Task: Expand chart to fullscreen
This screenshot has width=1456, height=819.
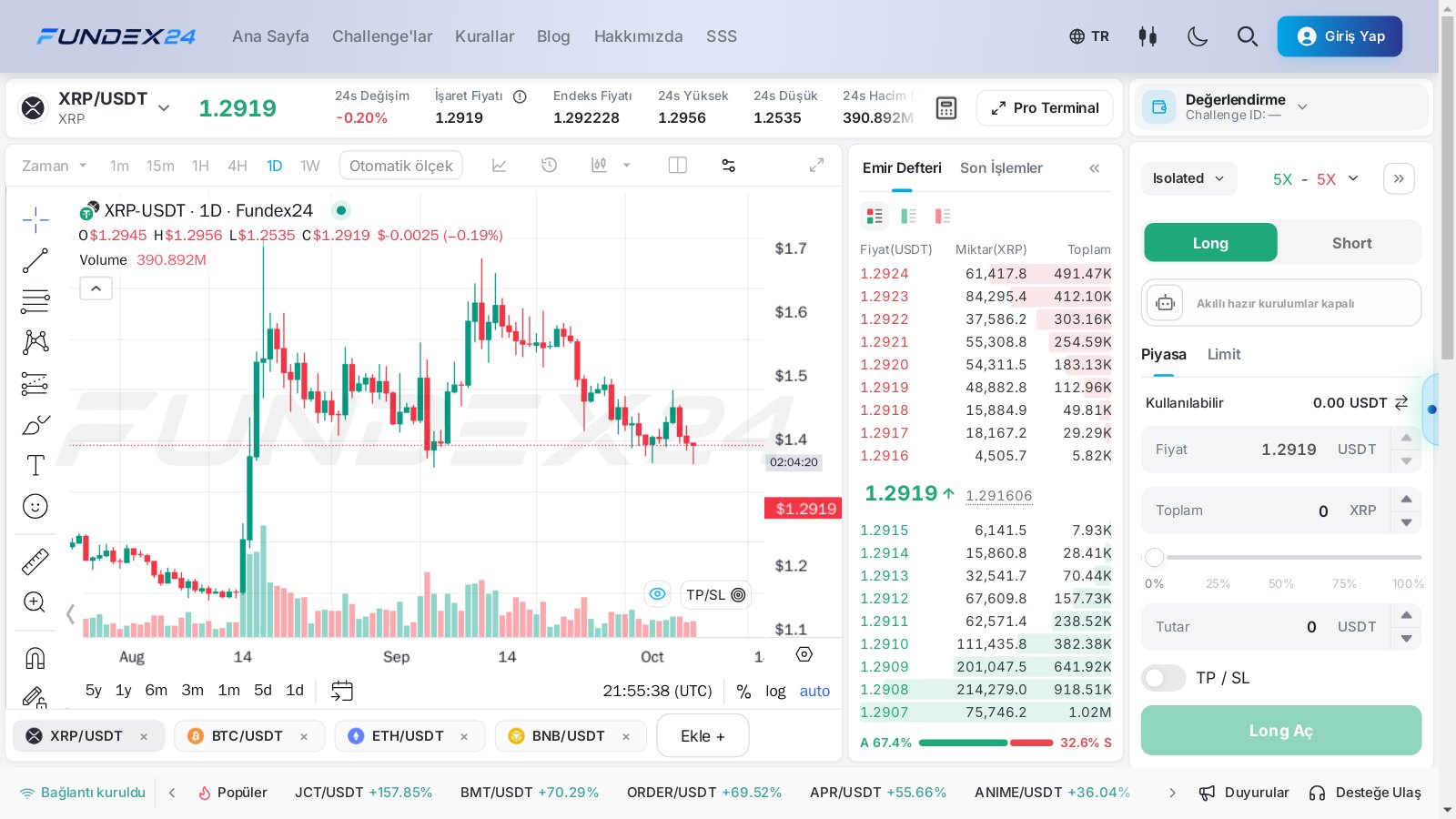Action: [x=816, y=166]
